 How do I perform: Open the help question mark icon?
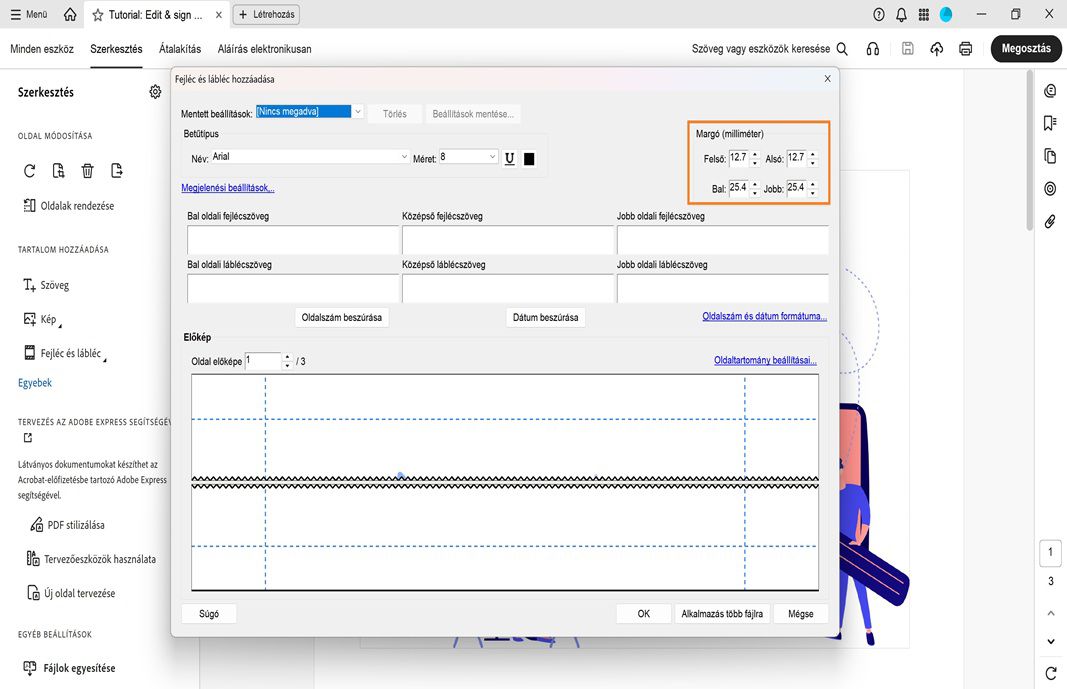879,14
